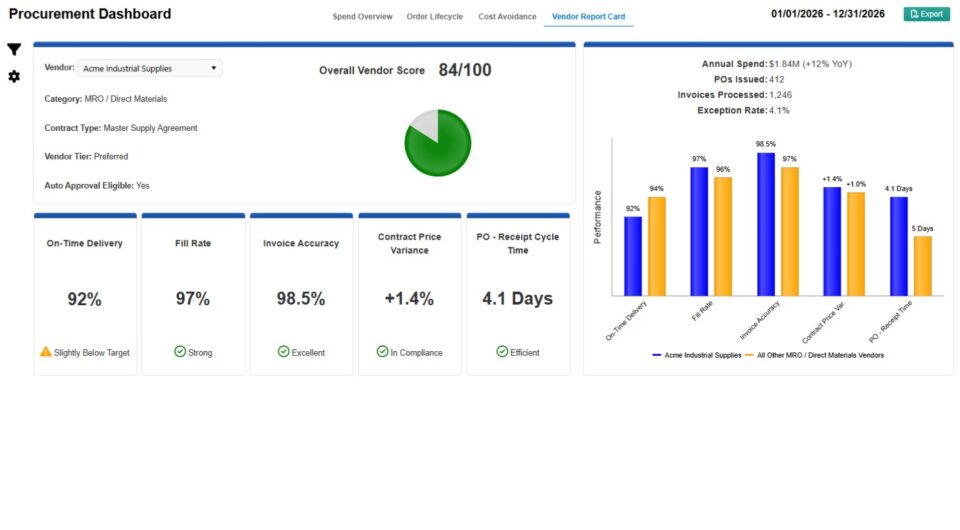Screen dimensions: 960x530
Task: Toggle Acme Industrial Supplies legend series
Action: [696, 355]
